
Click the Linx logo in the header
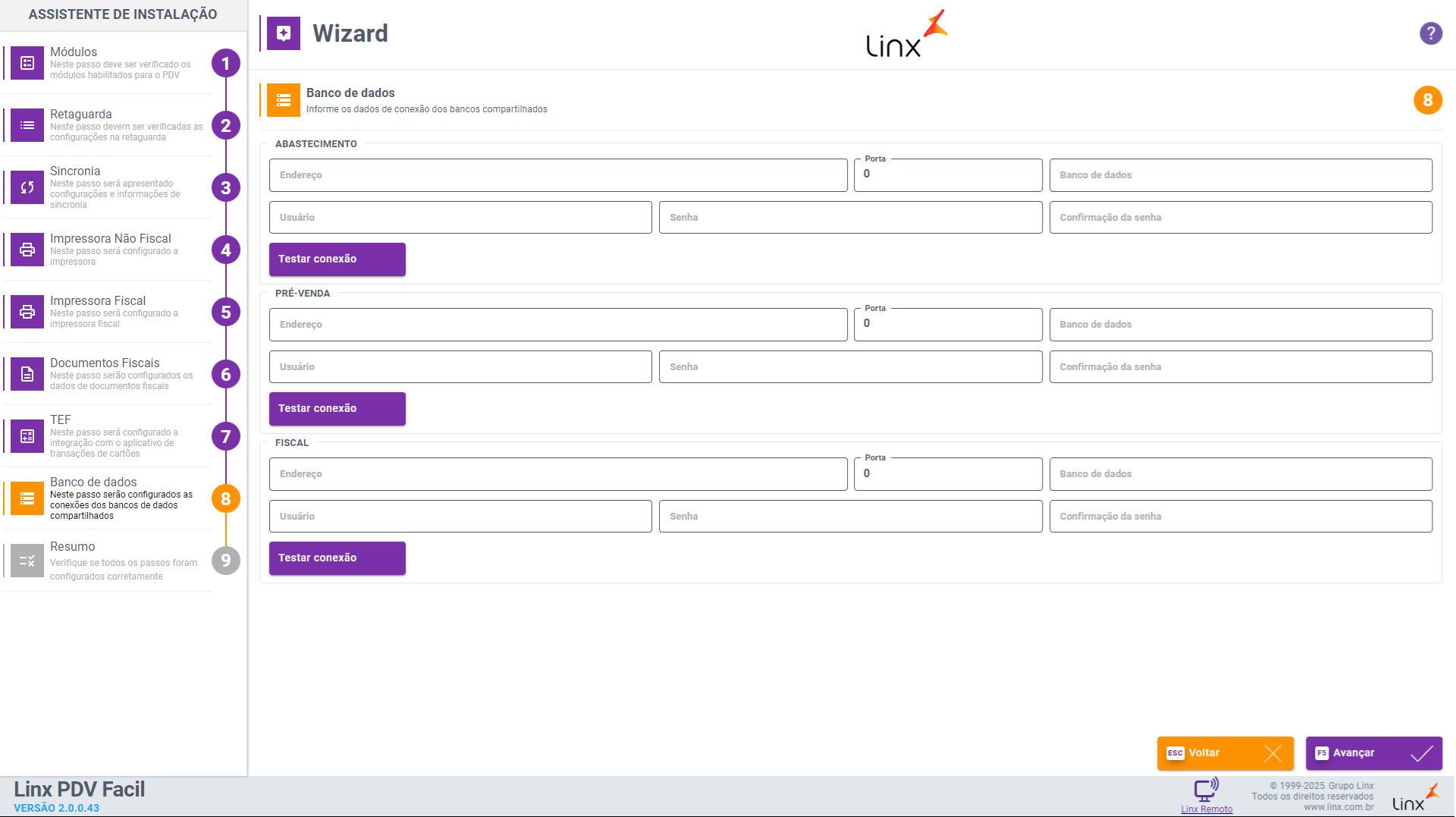907,34
